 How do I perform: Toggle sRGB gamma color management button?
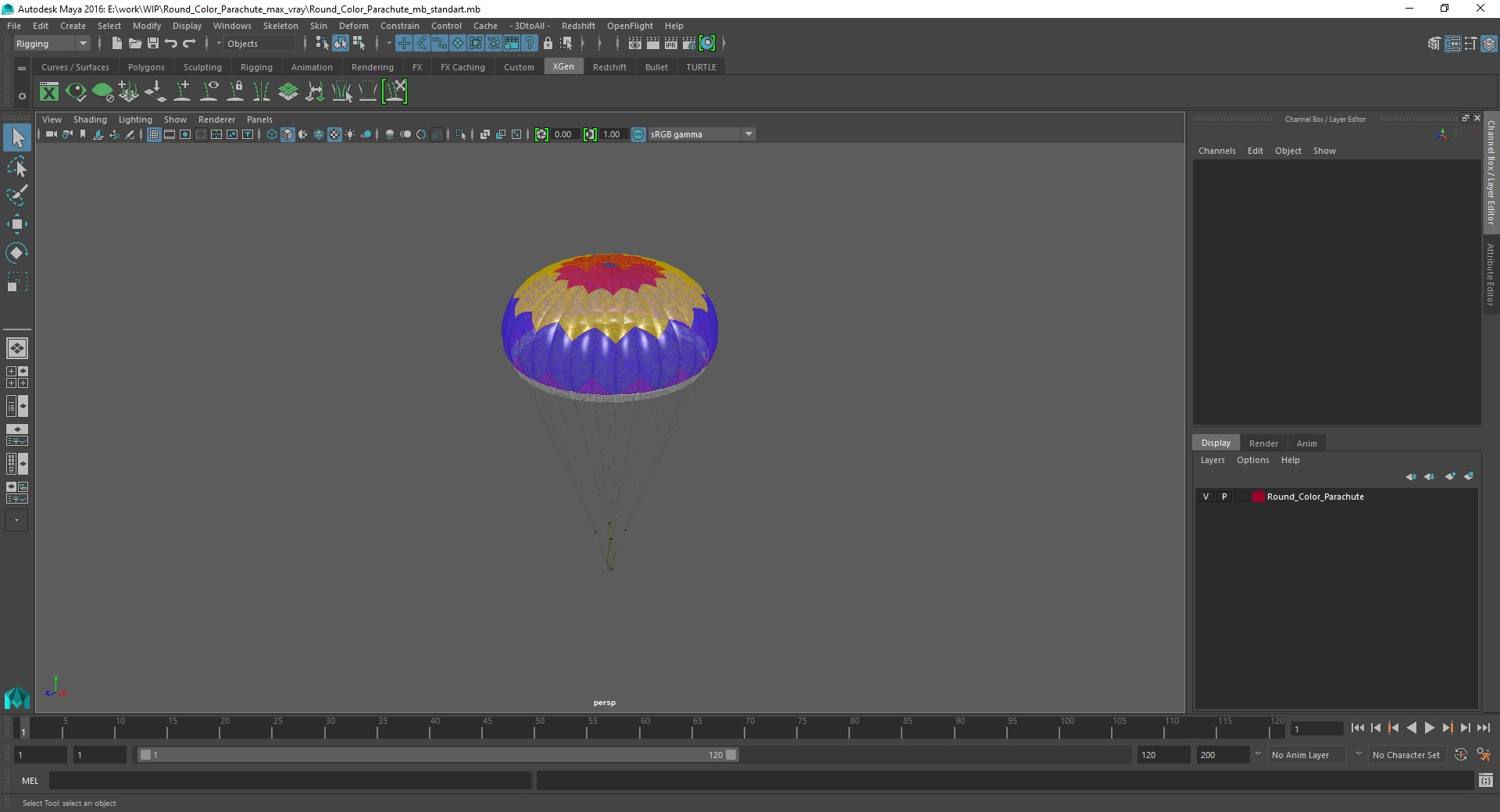(638, 134)
